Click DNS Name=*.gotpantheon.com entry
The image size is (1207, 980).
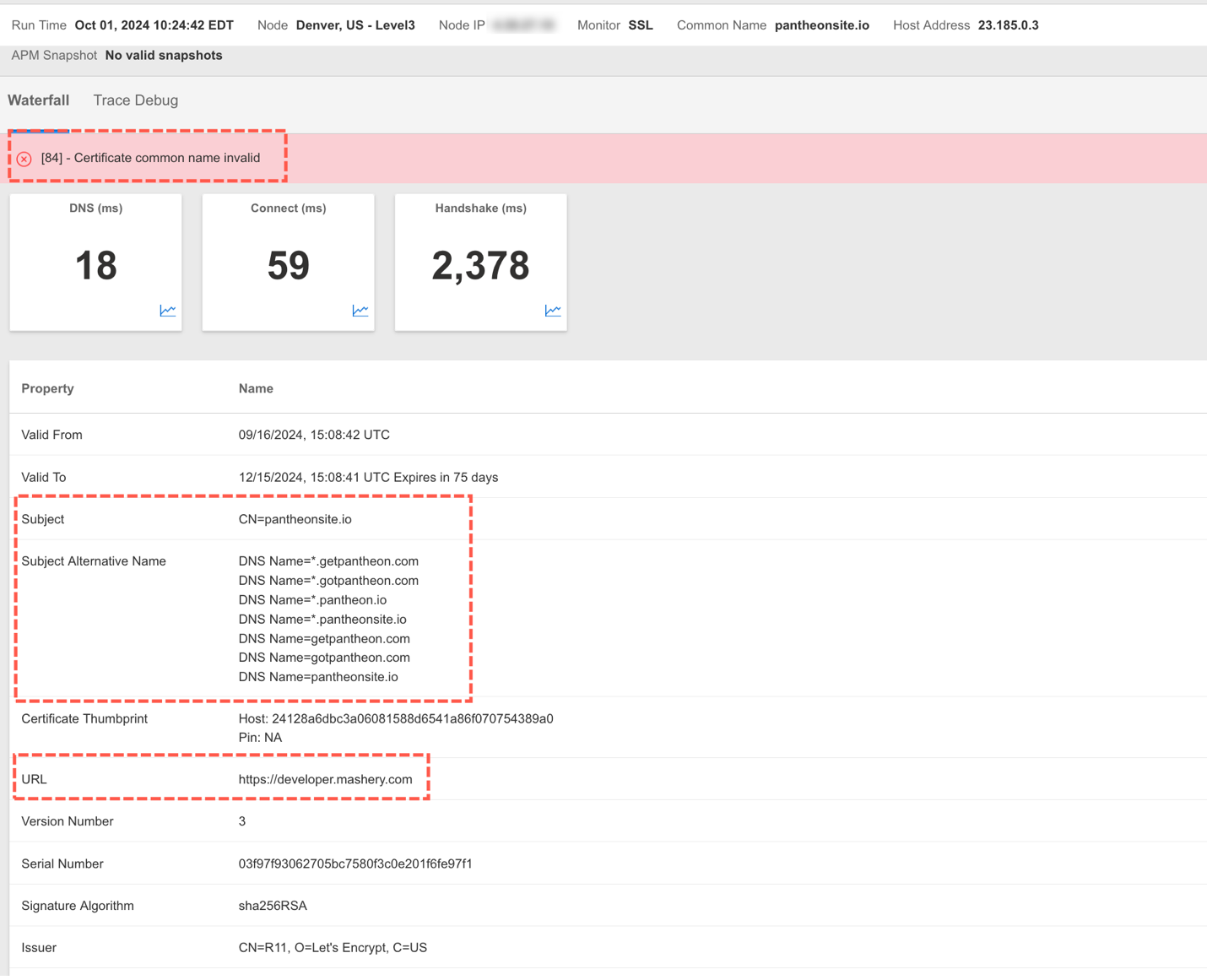pyautogui.click(x=328, y=581)
